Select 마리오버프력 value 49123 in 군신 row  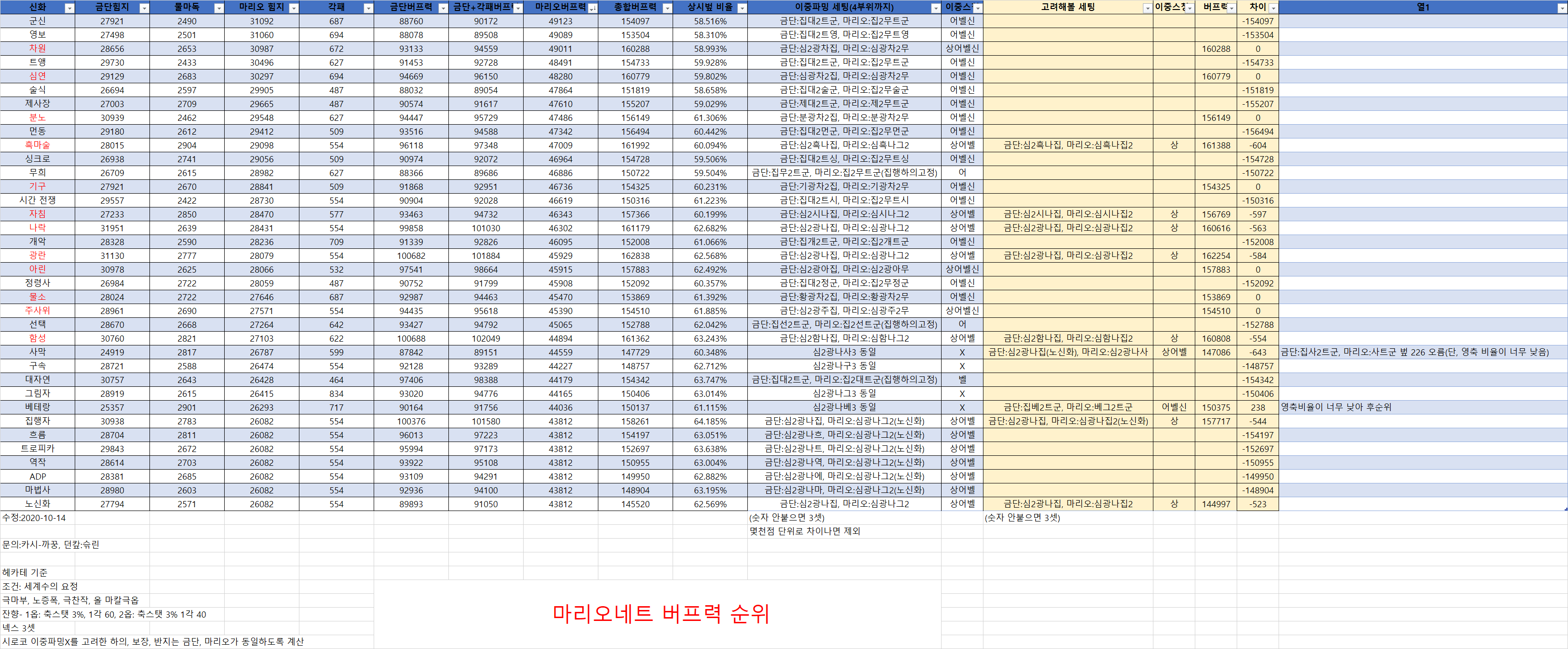561,20
